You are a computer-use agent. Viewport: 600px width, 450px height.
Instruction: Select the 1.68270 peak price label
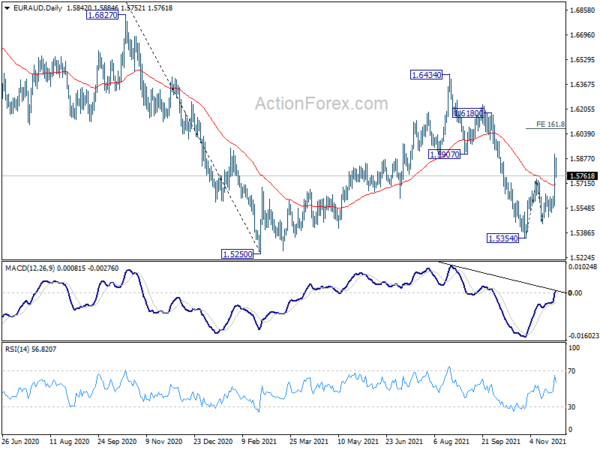coord(102,15)
